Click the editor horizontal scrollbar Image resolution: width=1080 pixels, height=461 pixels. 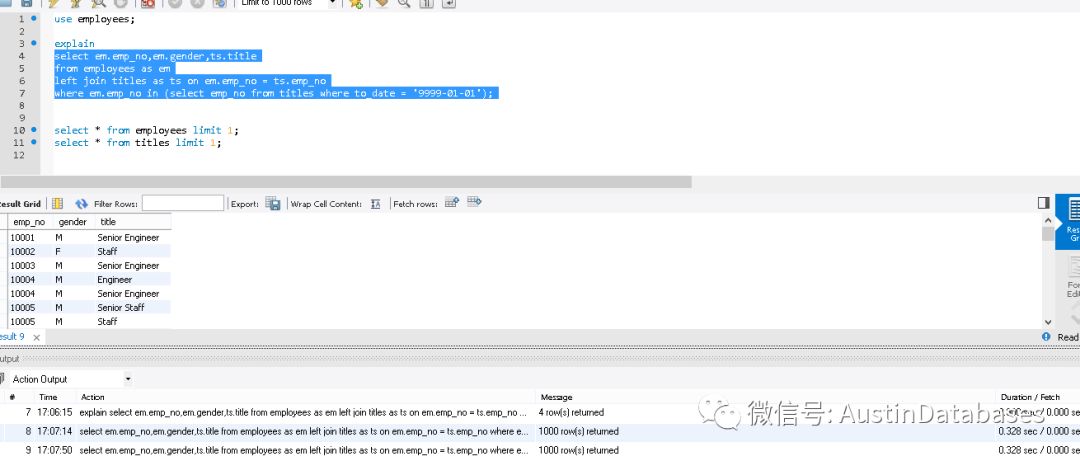346,182
